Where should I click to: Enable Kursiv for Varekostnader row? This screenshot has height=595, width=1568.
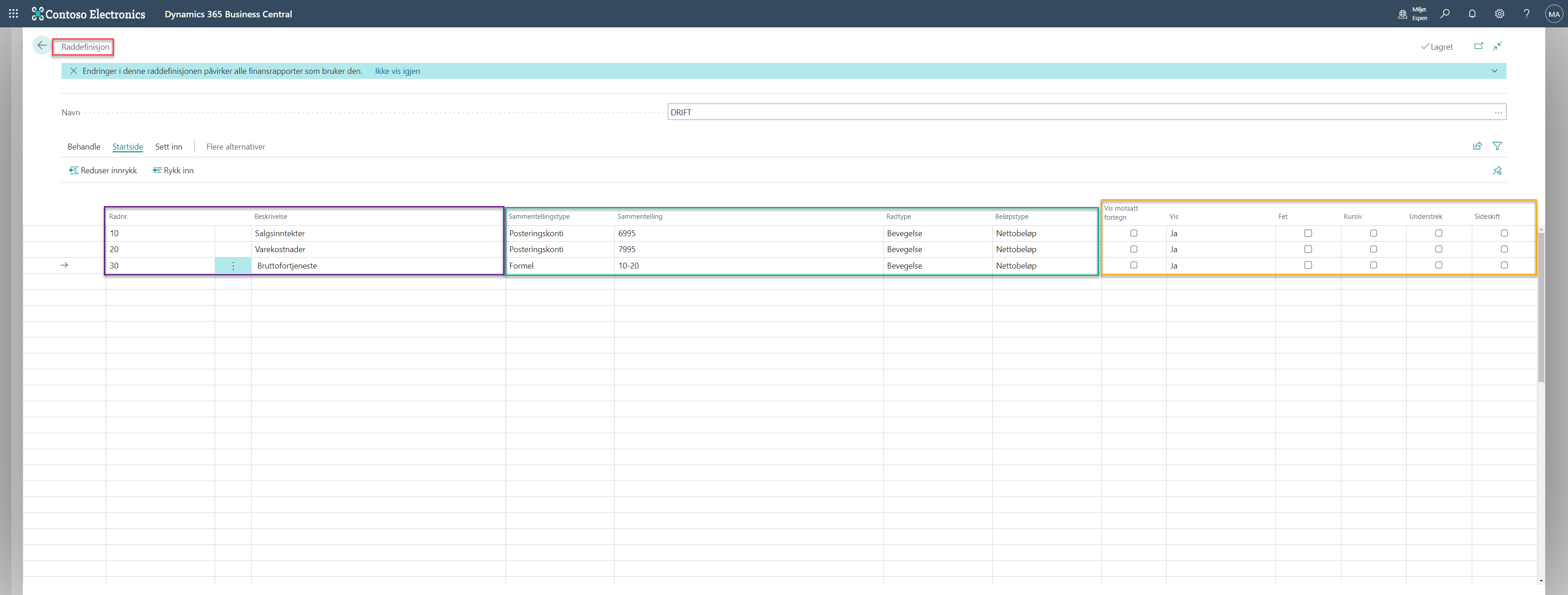tap(1373, 249)
